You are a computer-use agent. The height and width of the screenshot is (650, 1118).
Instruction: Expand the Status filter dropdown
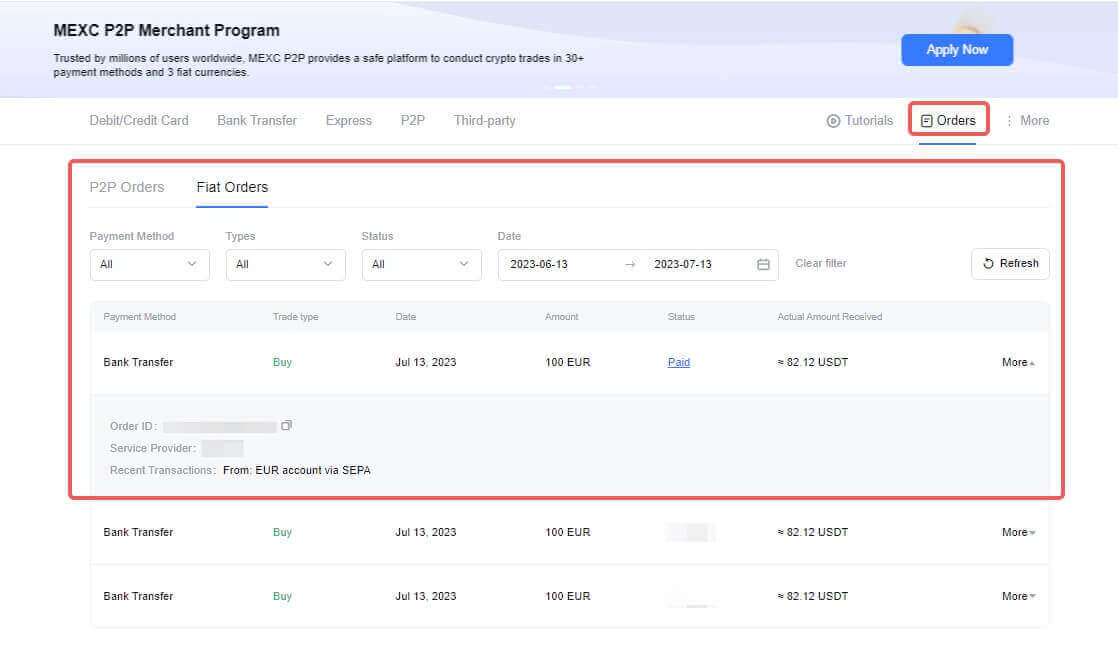(421, 264)
